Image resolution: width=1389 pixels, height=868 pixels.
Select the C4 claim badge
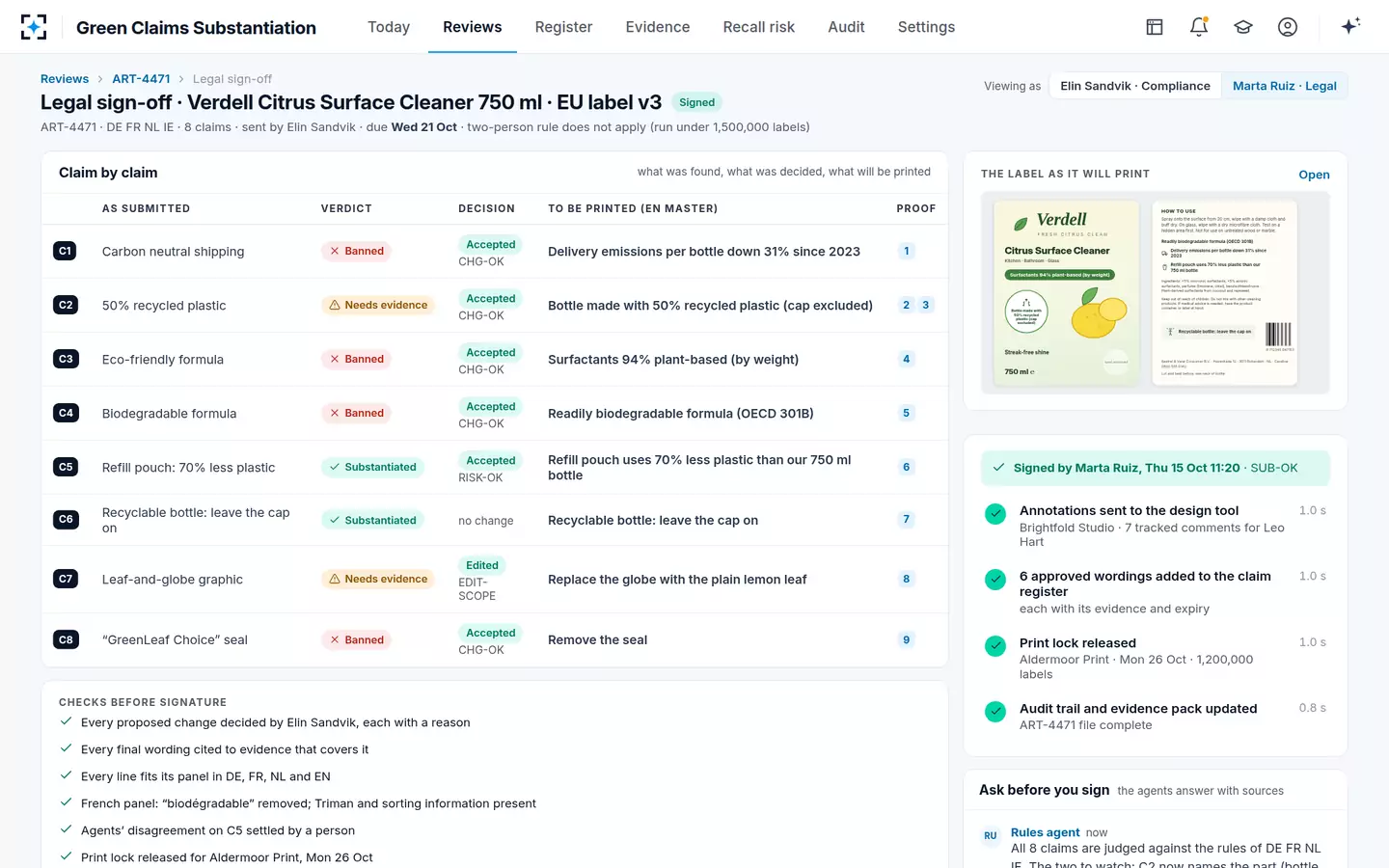coord(66,413)
